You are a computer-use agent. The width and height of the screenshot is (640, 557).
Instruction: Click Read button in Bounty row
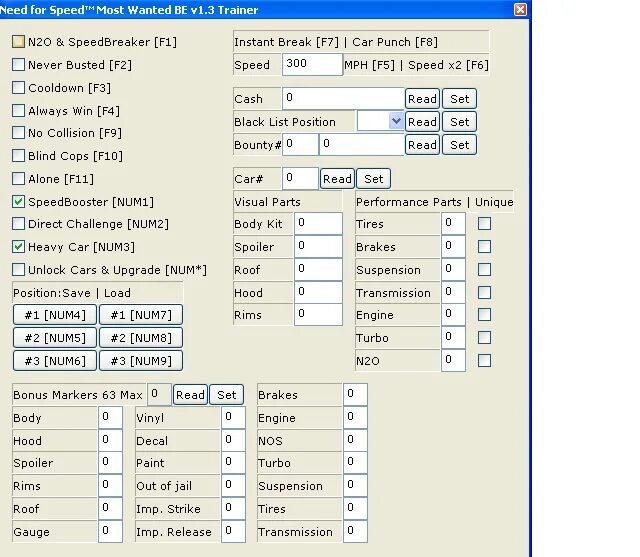[x=422, y=145]
